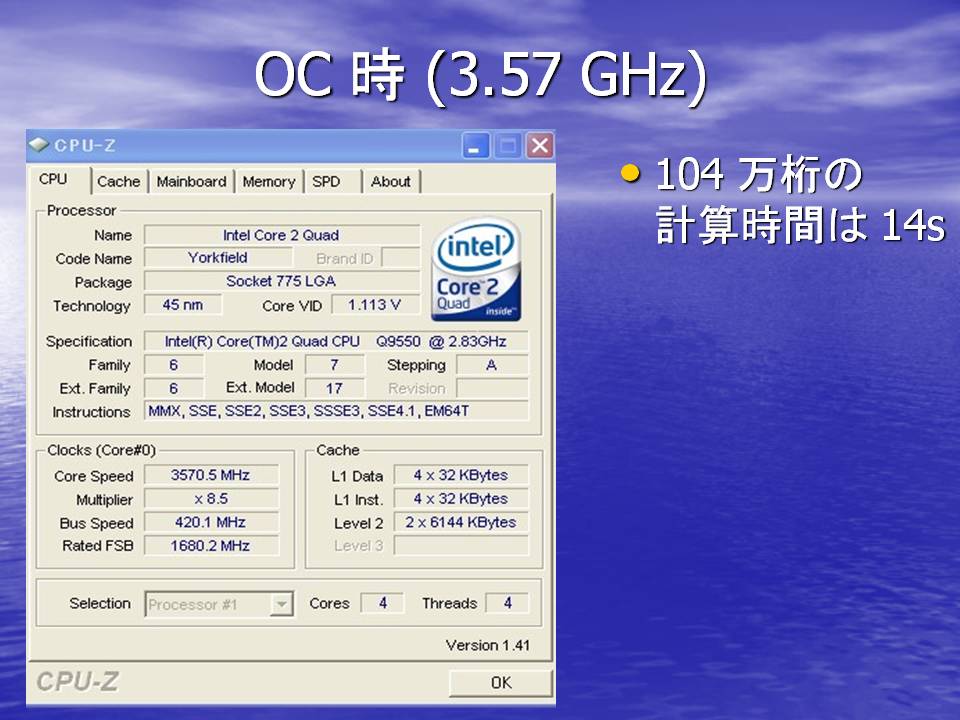Click the Ext. Model value 17

pyautogui.click(x=334, y=388)
